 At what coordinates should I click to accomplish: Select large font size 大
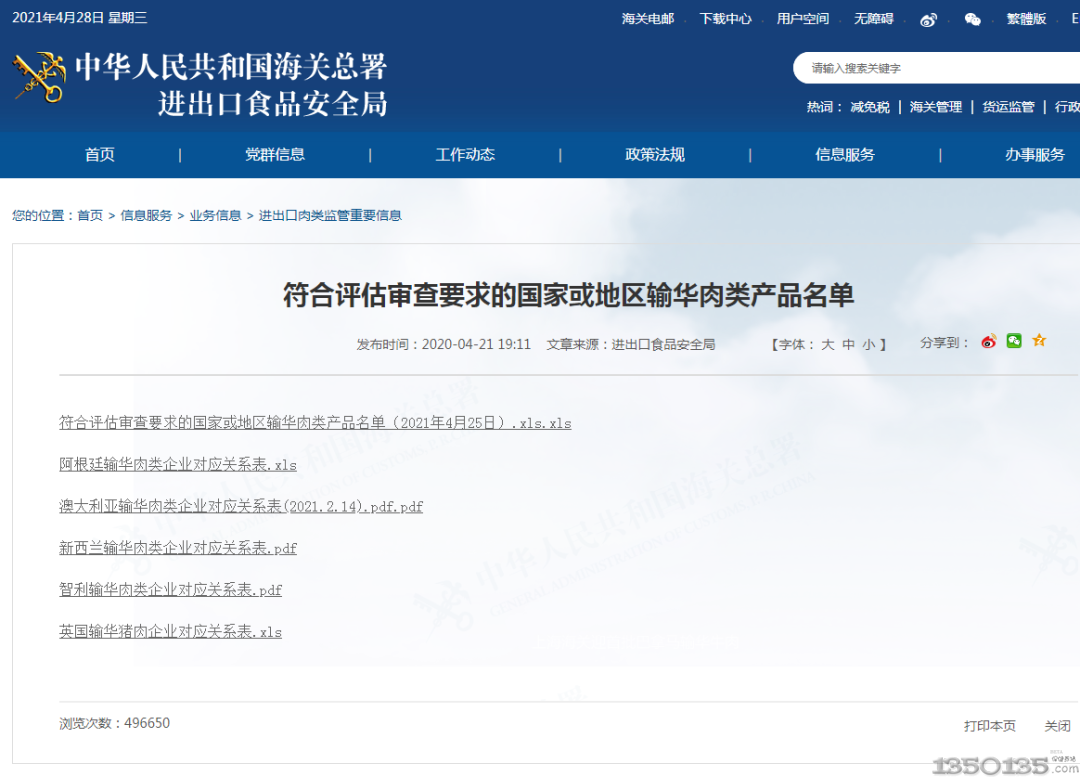click(828, 344)
